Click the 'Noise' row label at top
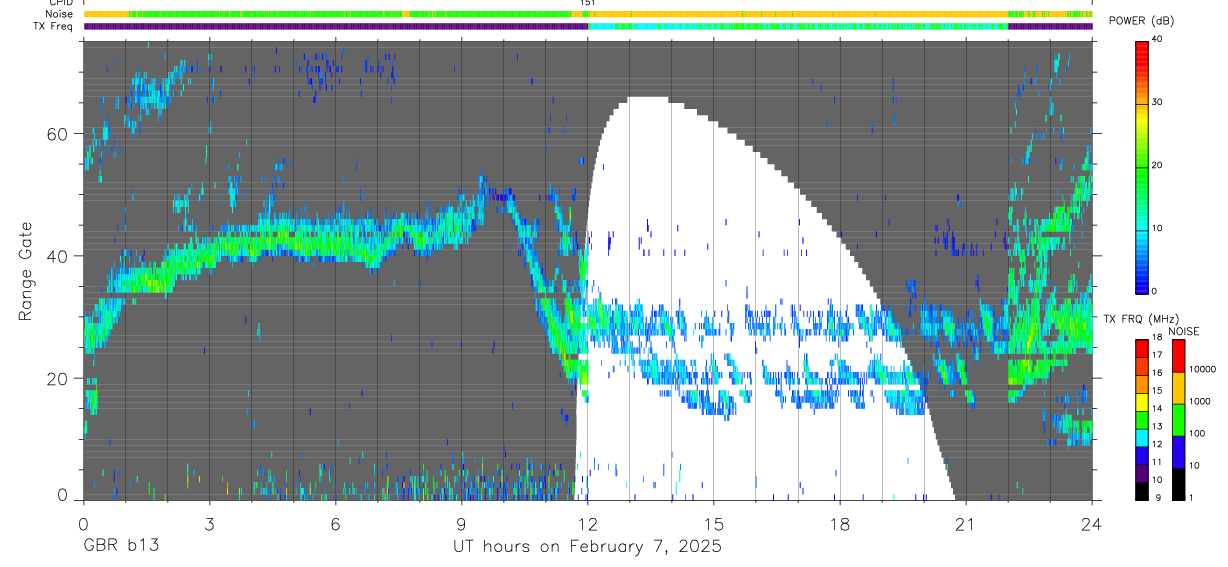1228x567 pixels. 59,14
